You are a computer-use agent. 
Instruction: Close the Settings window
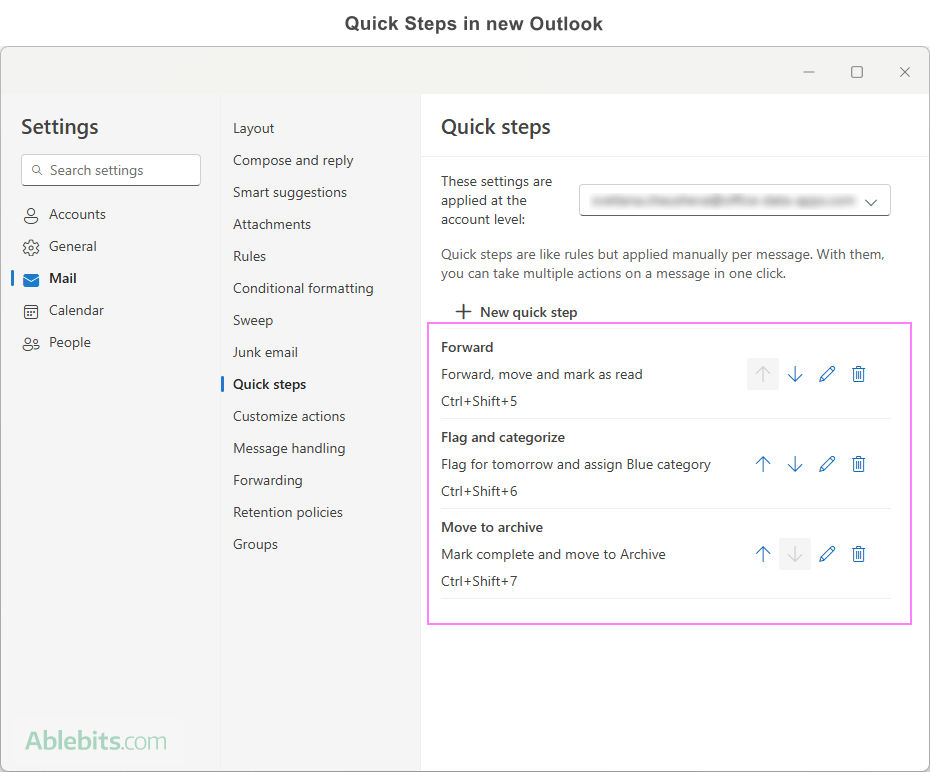[904, 72]
